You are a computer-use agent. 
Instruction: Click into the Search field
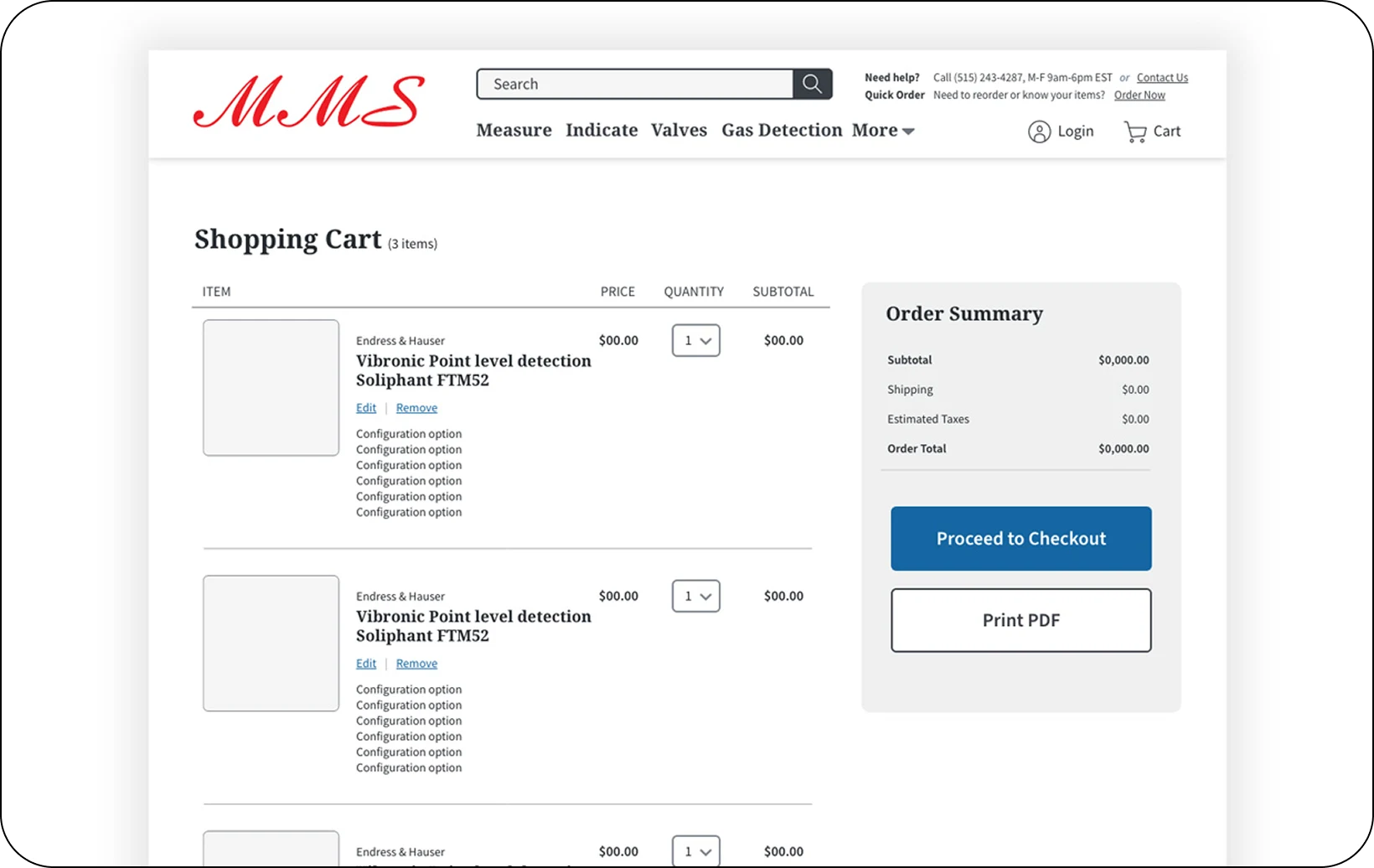(x=635, y=84)
